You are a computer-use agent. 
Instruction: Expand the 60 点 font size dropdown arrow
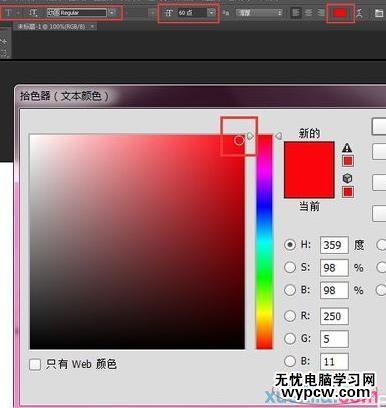(x=212, y=13)
